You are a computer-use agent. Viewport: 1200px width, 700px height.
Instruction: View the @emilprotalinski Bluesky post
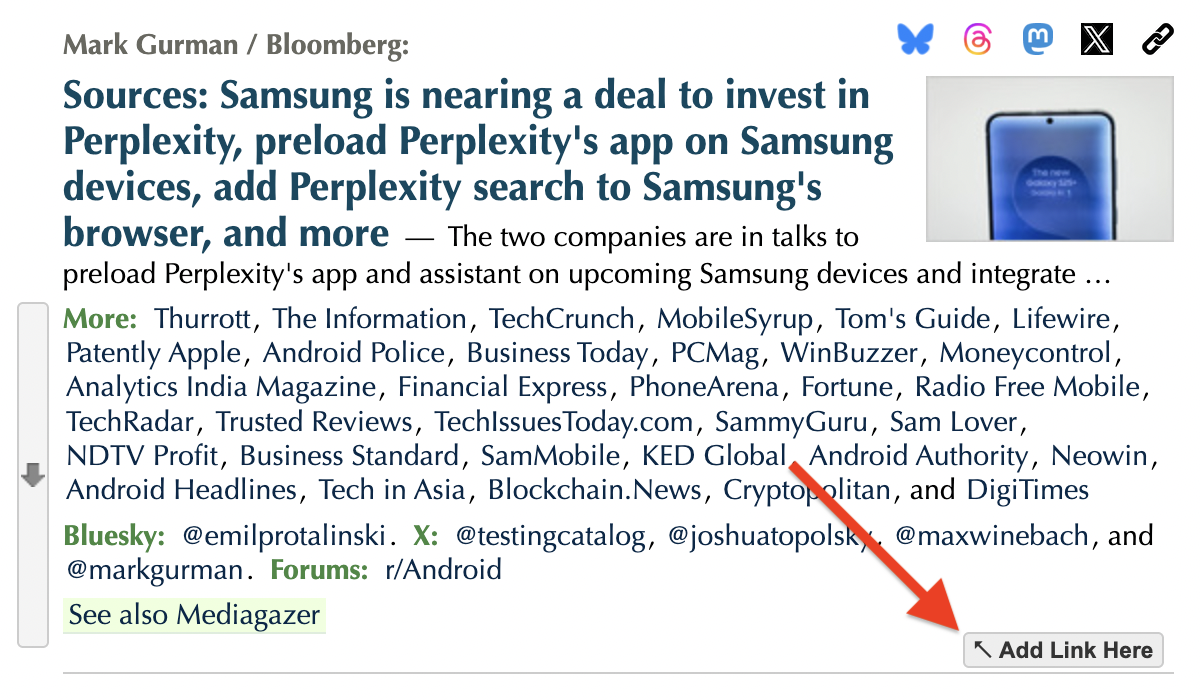pyautogui.click(x=285, y=537)
